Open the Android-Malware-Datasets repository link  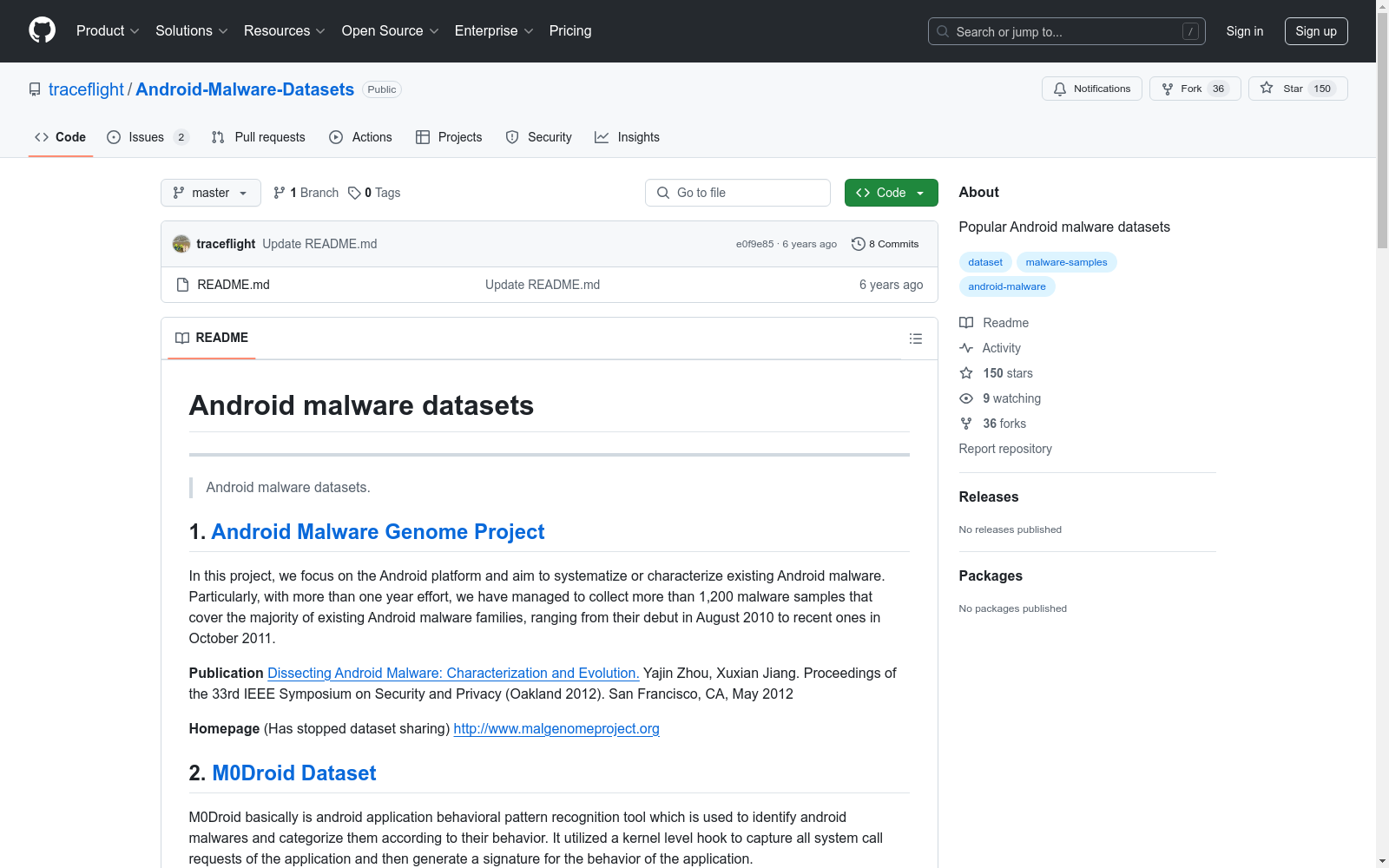click(x=245, y=89)
